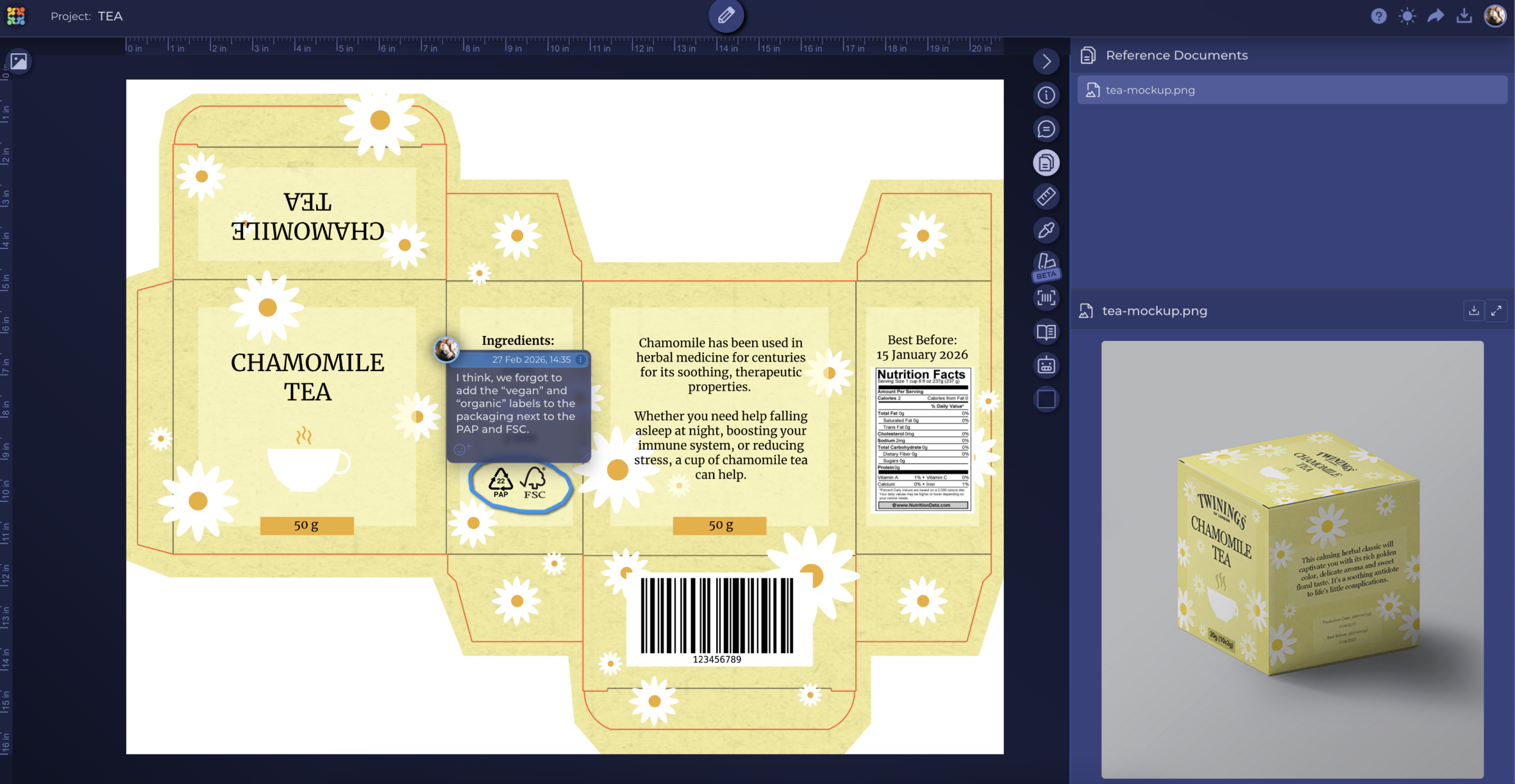Screen dimensions: 1515x784
Task: Add emoji reaction to the comment
Action: pyautogui.click(x=460, y=450)
